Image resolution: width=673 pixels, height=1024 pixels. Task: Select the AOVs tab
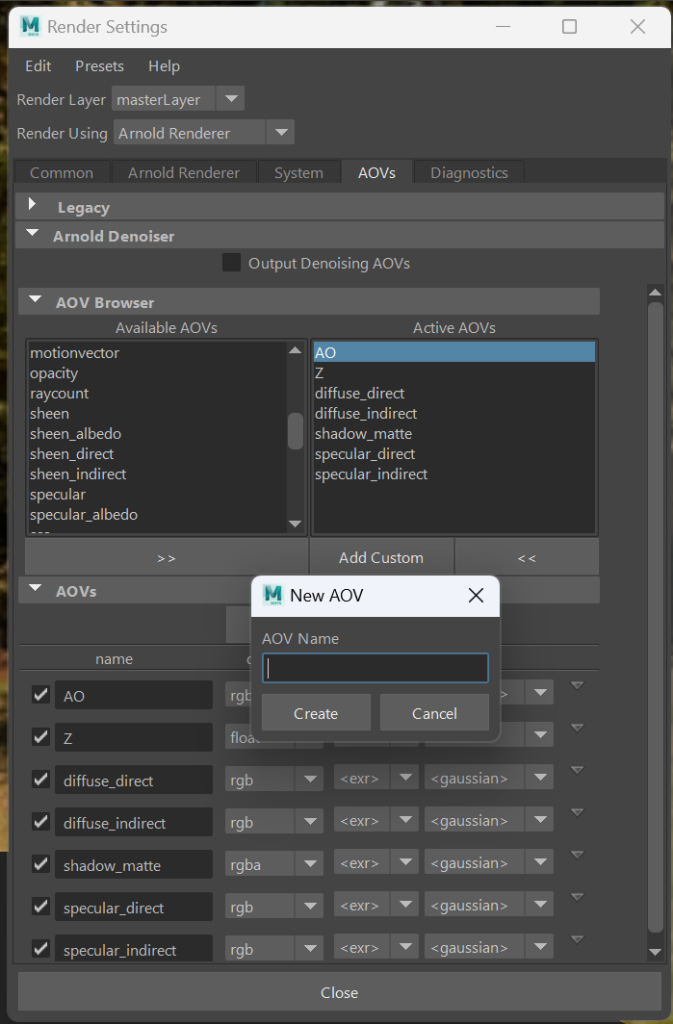tap(377, 172)
